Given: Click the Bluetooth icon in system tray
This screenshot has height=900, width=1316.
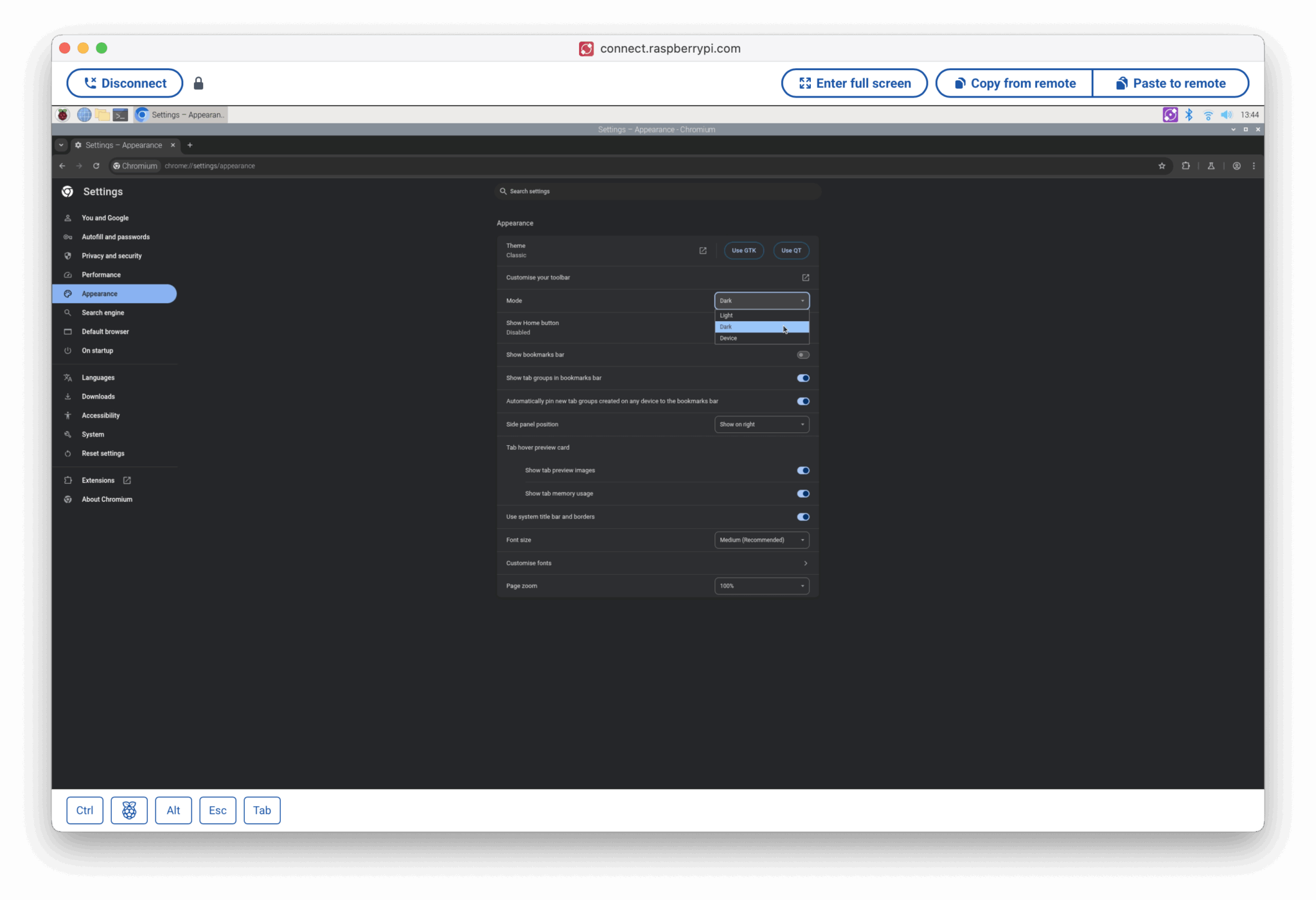Looking at the screenshot, I should pos(1189,115).
